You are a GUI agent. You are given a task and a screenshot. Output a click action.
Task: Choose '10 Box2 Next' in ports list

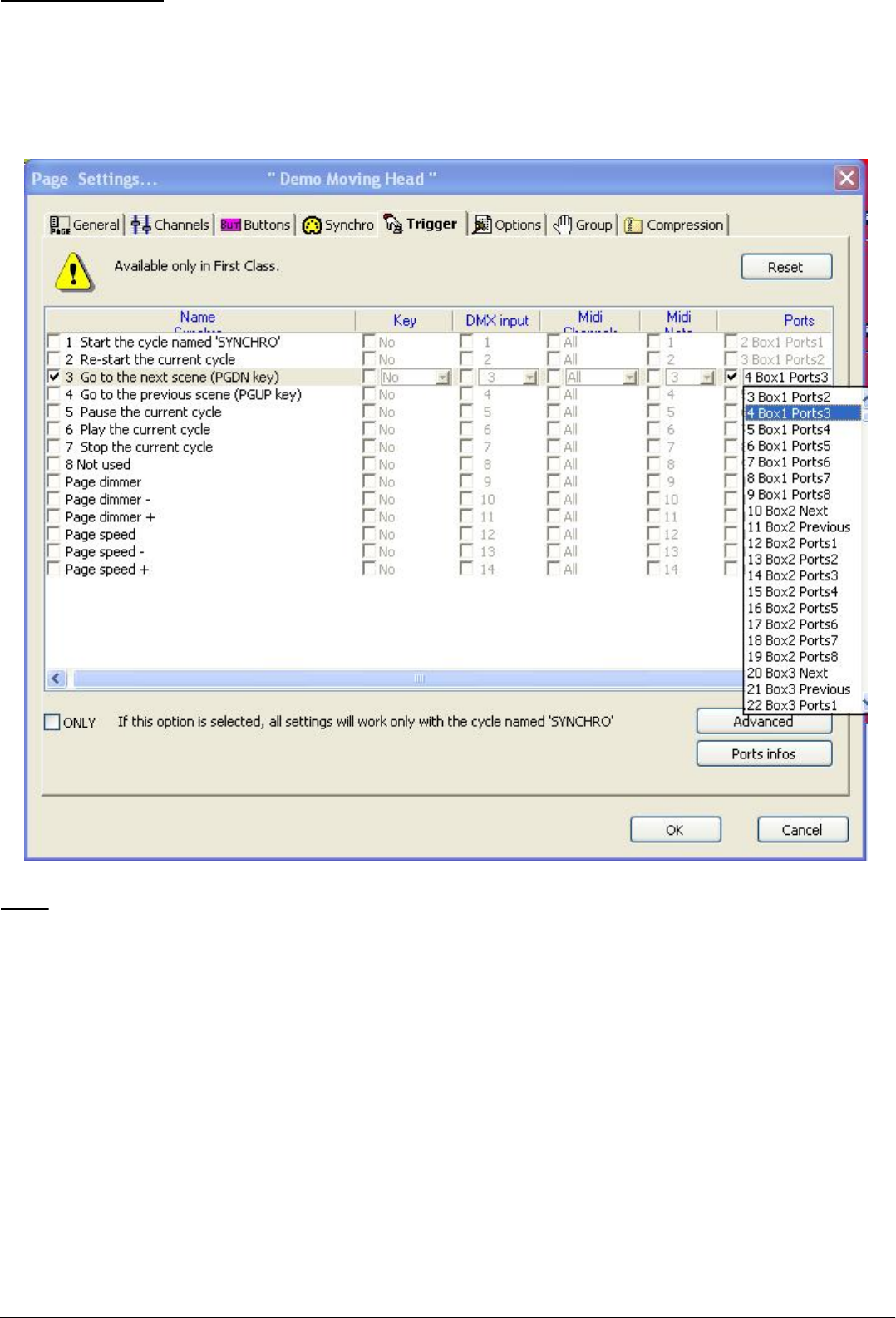click(x=803, y=511)
